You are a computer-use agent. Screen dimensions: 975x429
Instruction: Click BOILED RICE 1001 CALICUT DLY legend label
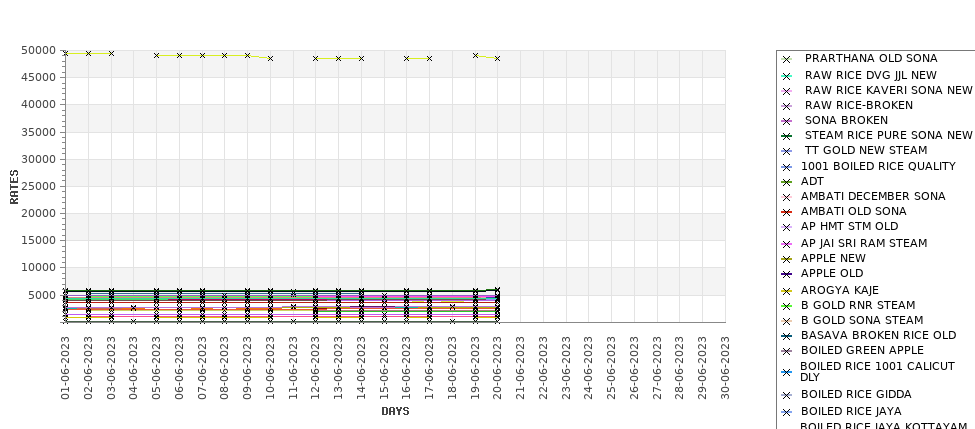877,372
